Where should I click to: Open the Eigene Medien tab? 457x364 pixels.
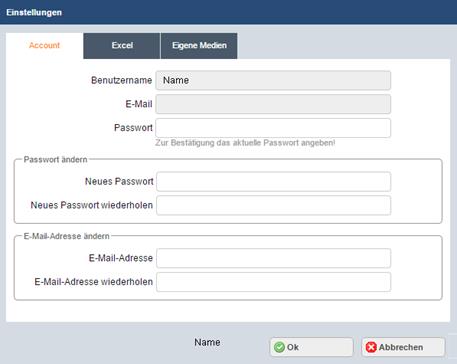pos(199,46)
